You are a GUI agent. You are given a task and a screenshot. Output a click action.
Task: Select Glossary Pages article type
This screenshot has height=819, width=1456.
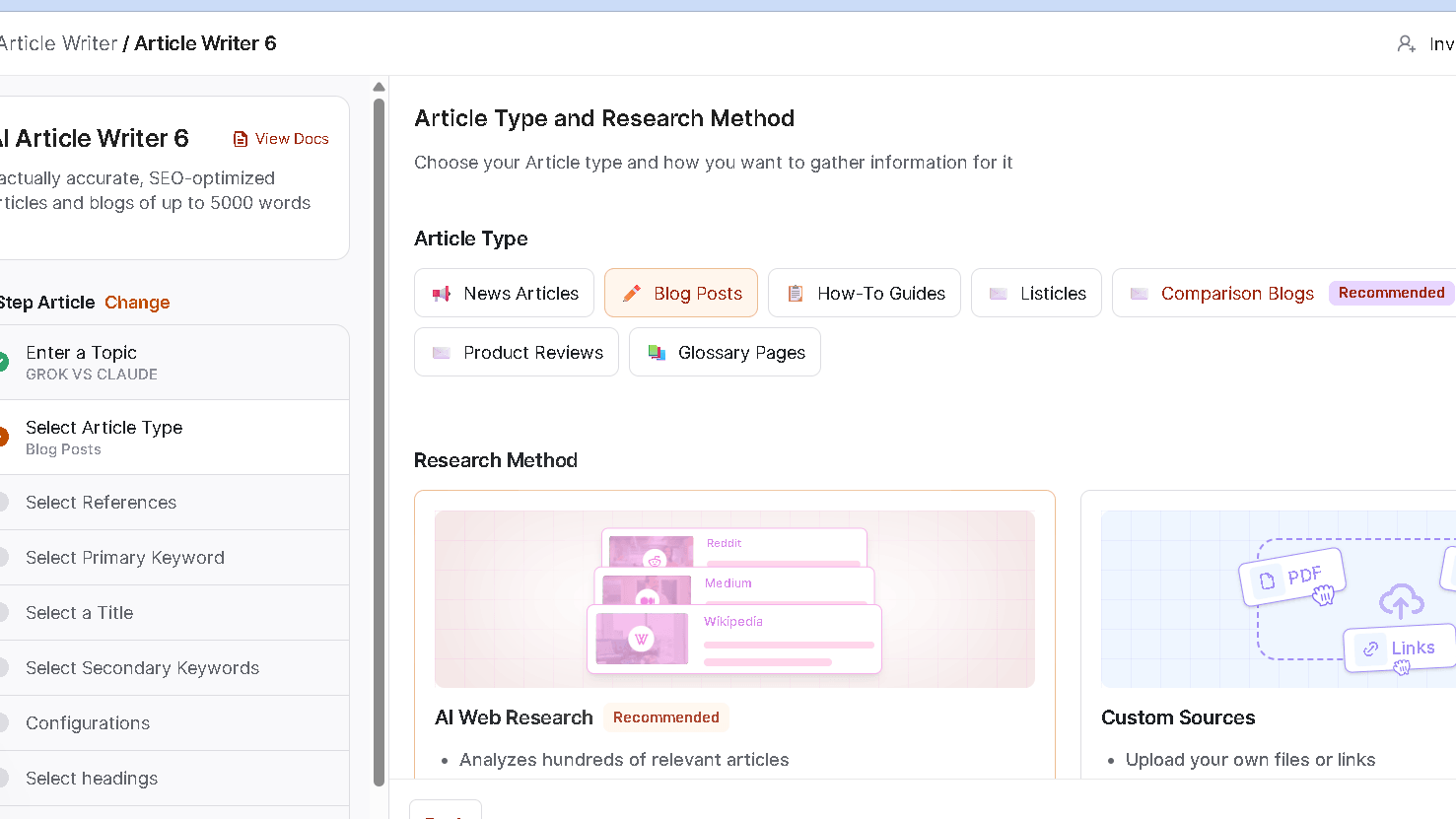point(725,352)
